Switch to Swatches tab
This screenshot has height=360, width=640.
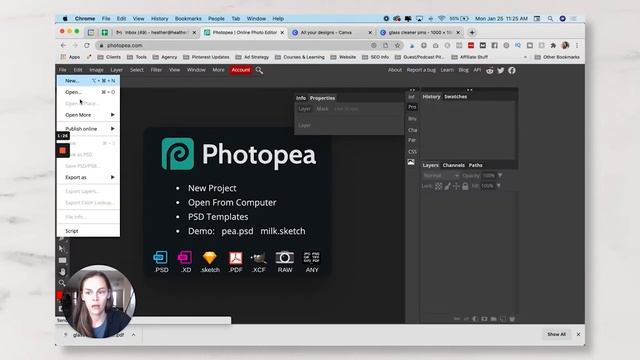click(x=456, y=97)
